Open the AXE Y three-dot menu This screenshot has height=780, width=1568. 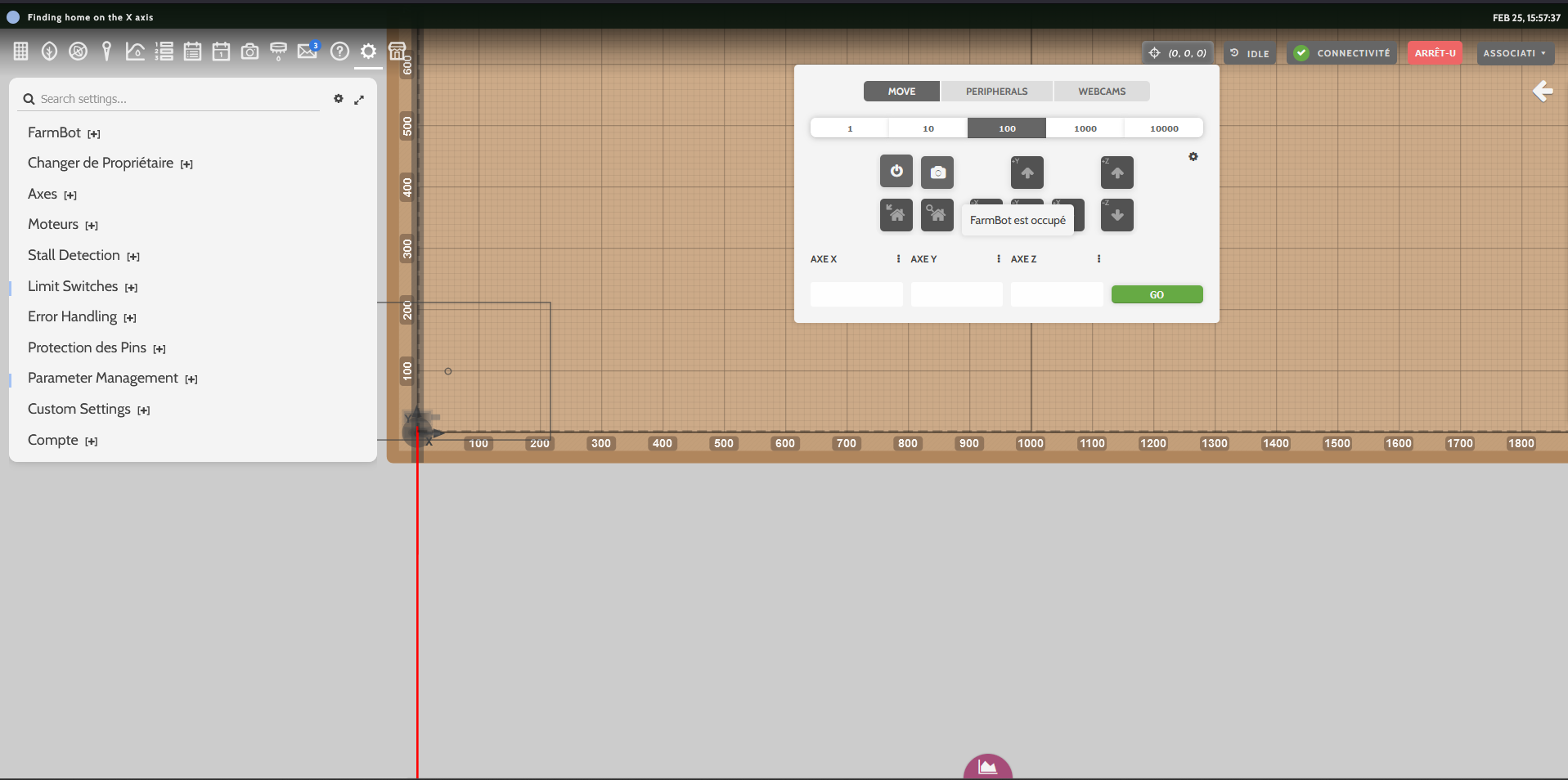(x=998, y=258)
